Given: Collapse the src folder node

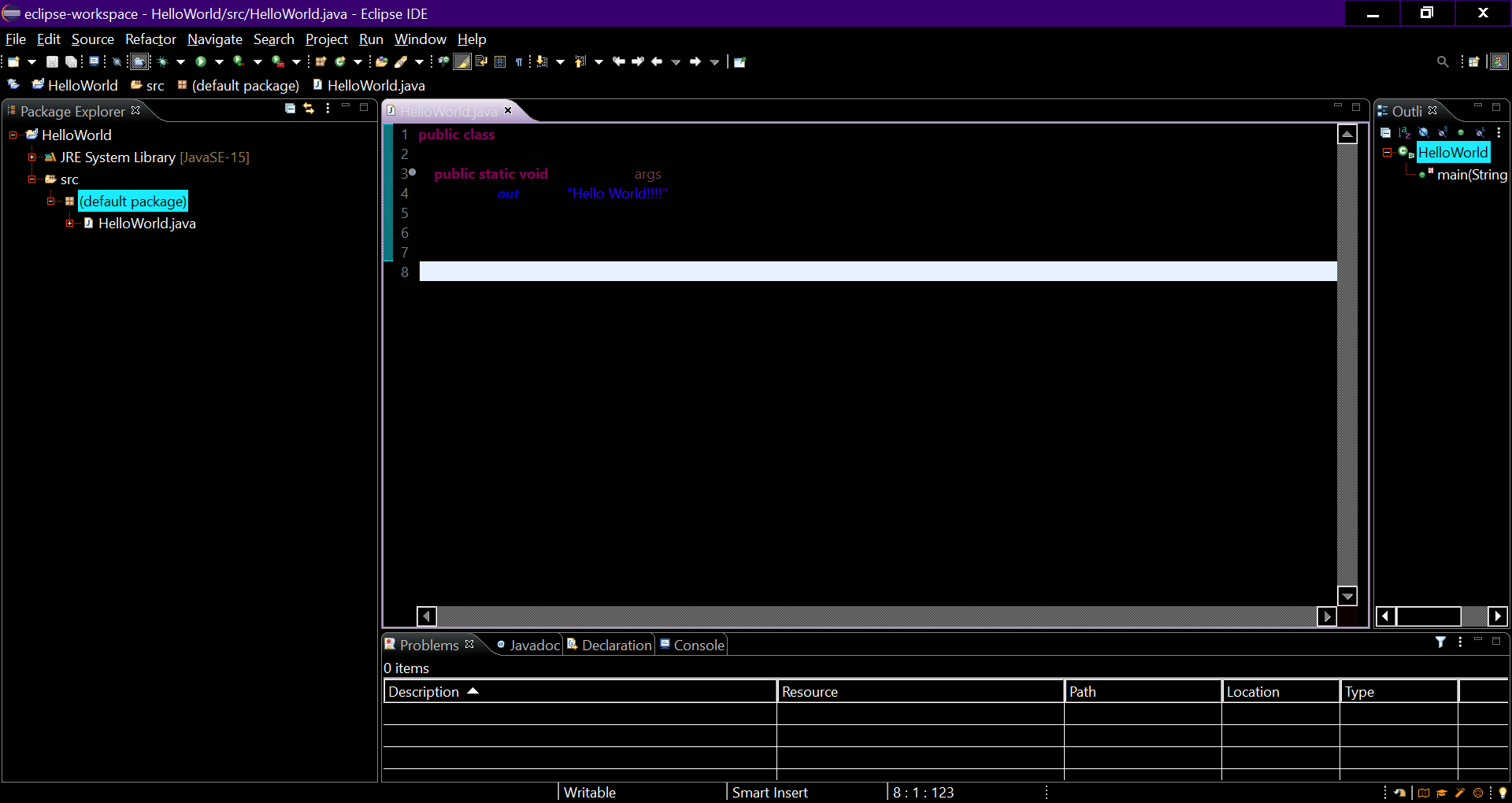Looking at the screenshot, I should pyautogui.click(x=32, y=179).
